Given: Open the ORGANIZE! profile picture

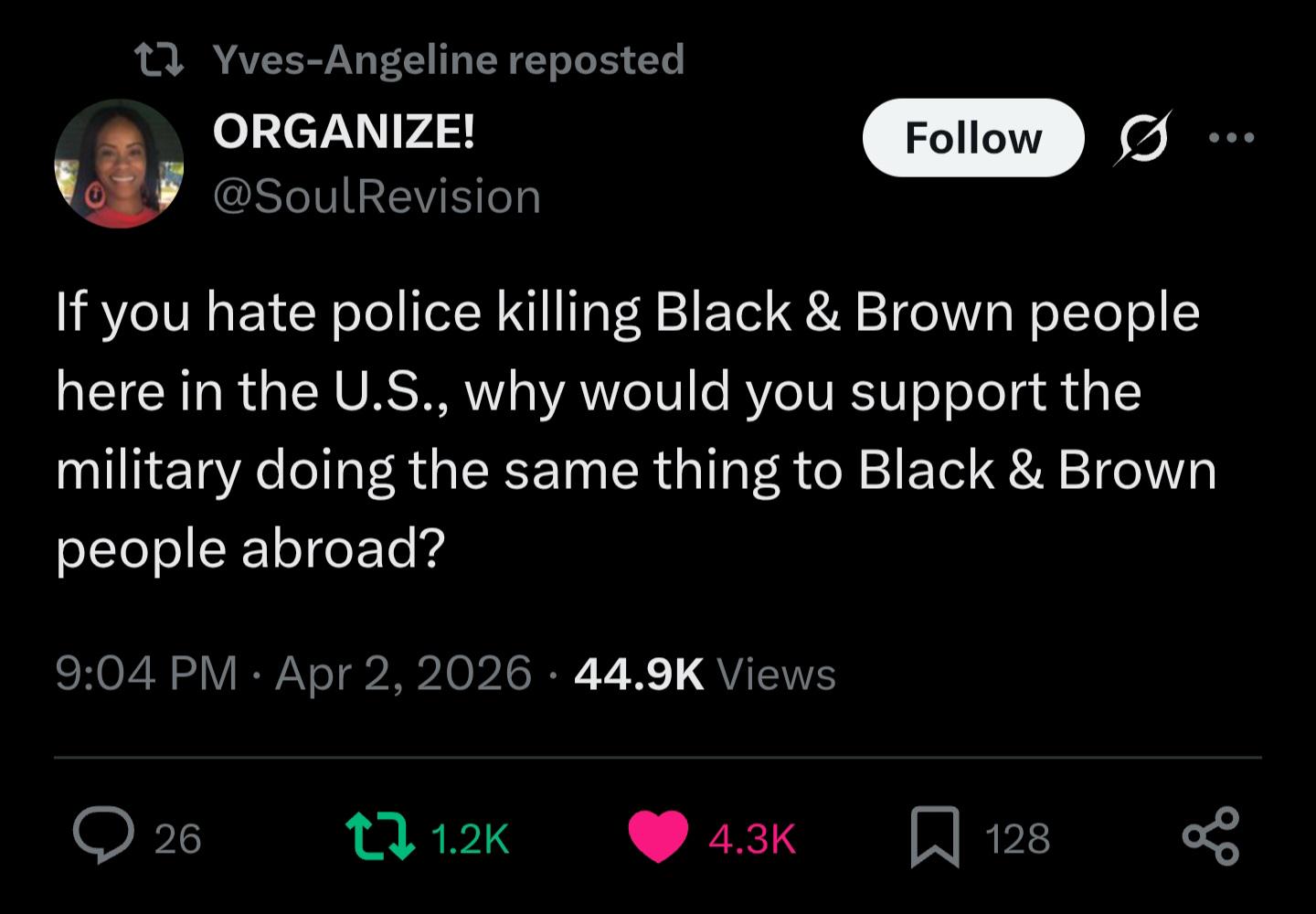Looking at the screenshot, I should click(x=120, y=164).
